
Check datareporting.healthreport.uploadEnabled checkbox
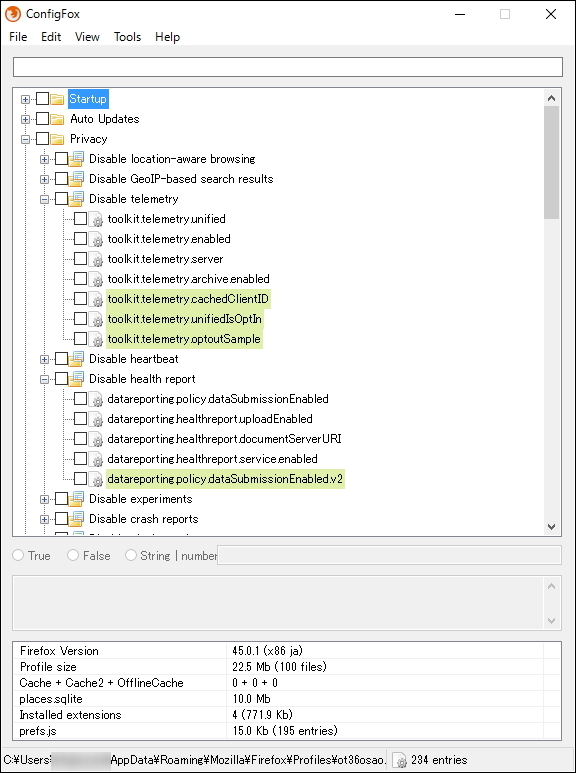tap(80, 419)
